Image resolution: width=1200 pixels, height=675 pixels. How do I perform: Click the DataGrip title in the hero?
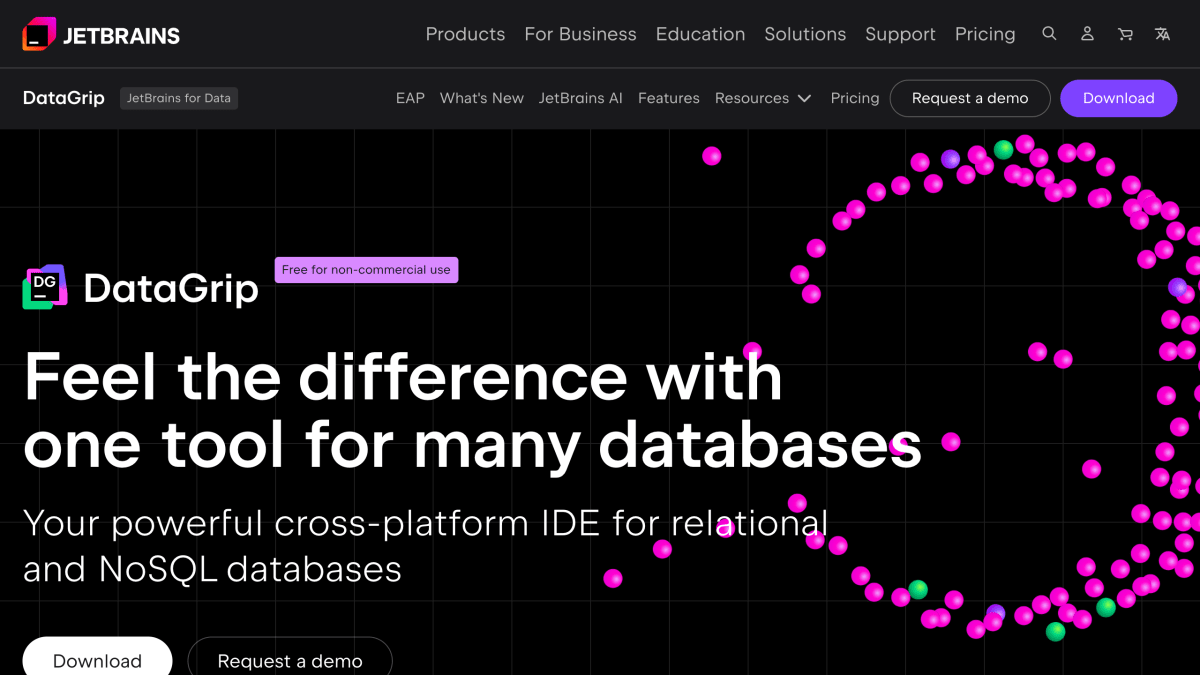(171, 289)
